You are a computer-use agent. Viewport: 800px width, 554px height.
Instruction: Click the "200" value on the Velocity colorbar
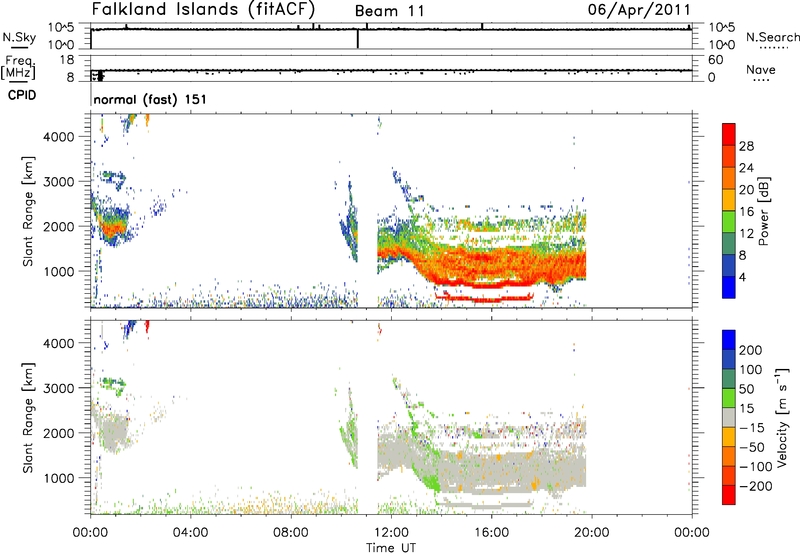(x=751, y=350)
